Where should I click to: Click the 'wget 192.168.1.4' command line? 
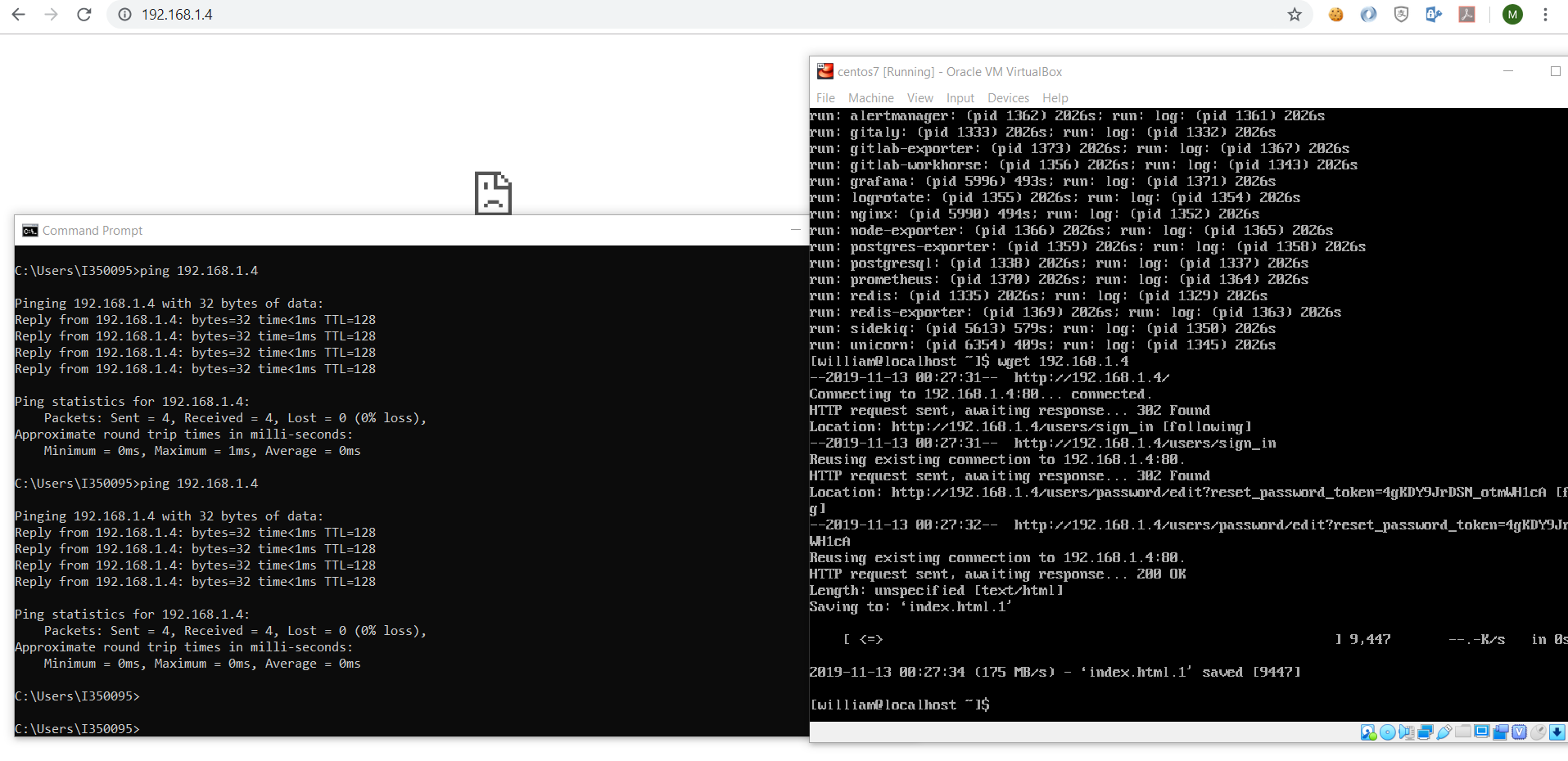pos(969,361)
